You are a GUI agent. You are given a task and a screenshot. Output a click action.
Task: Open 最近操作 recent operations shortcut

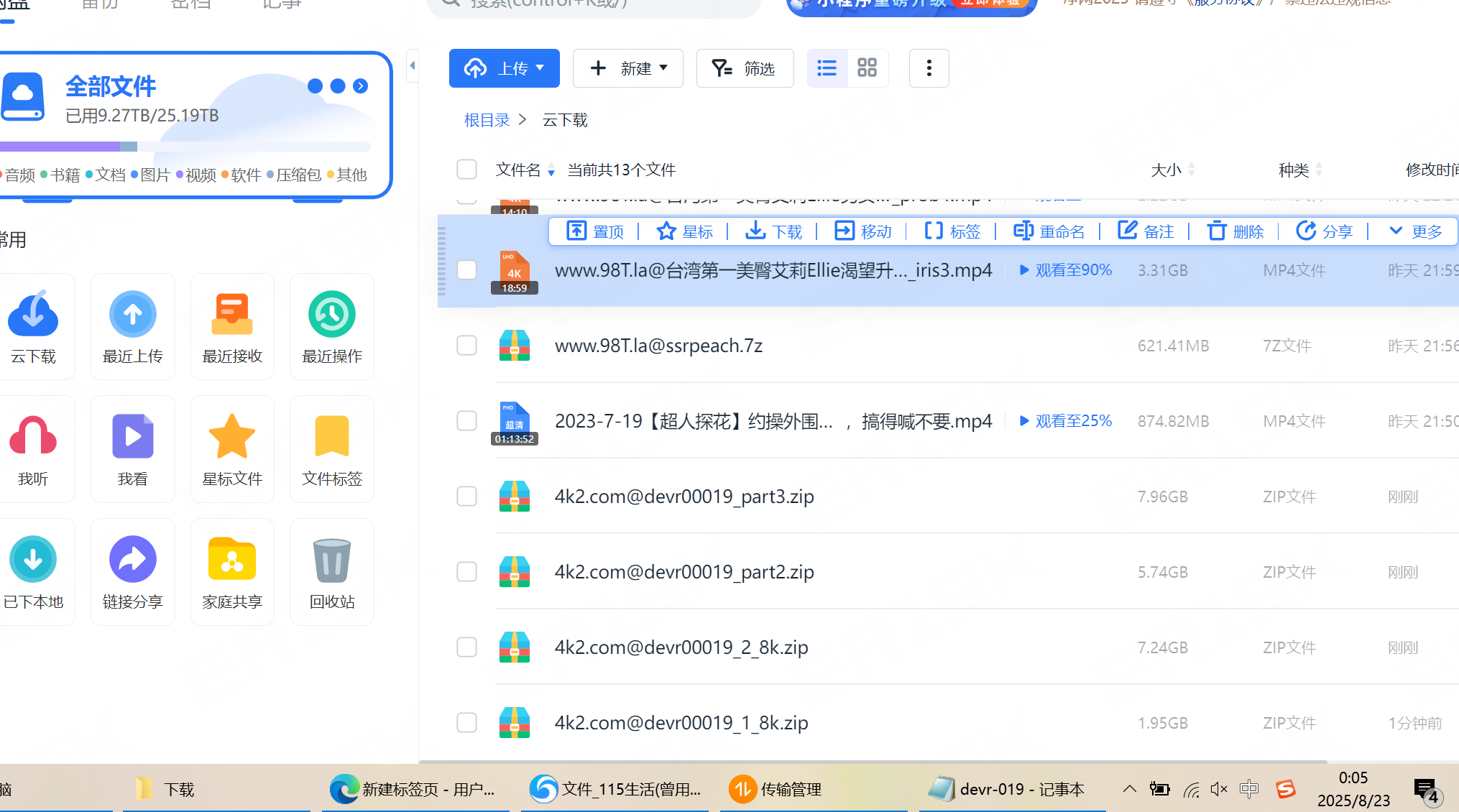[x=332, y=327]
